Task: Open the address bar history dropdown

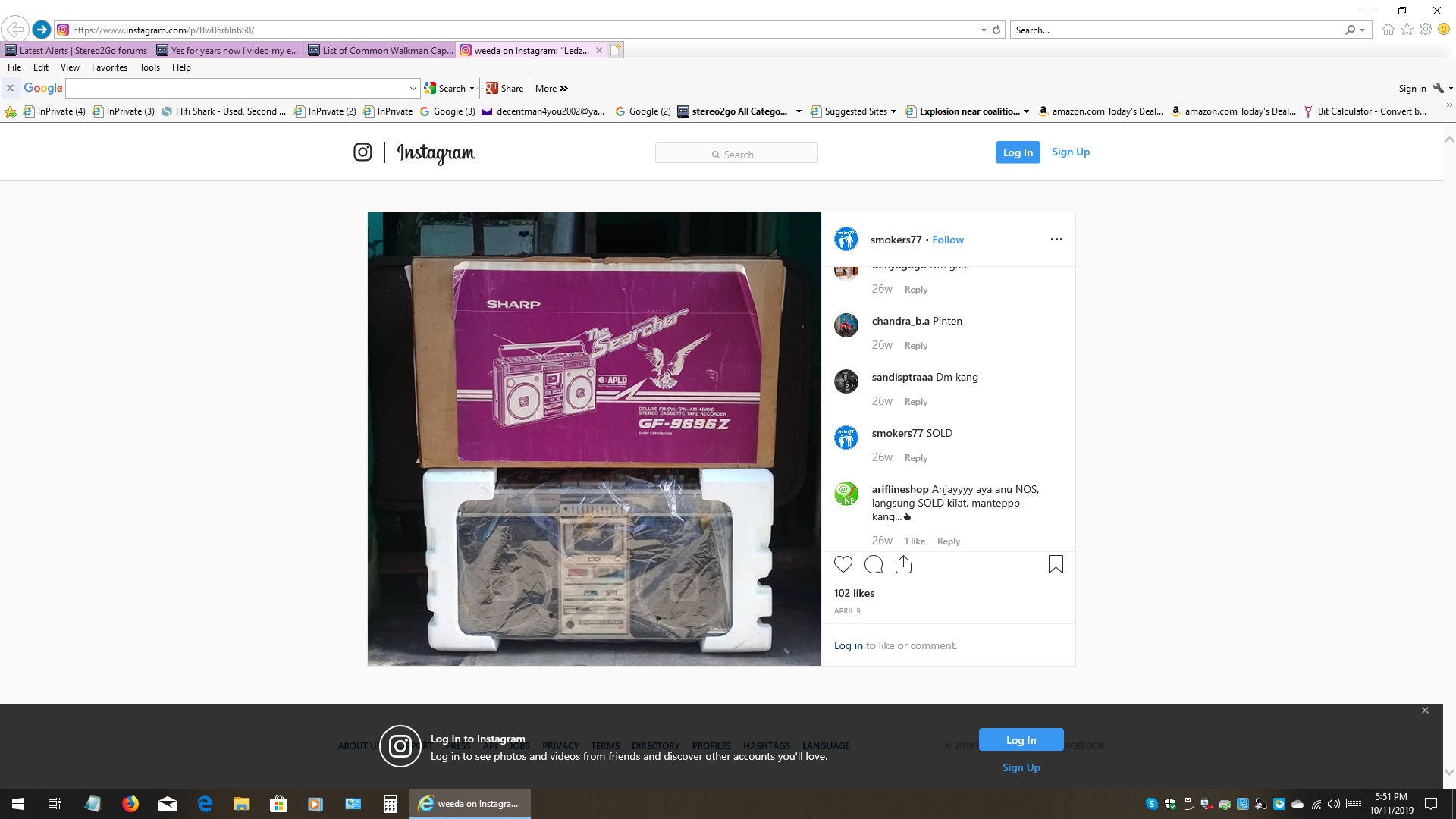Action: (984, 30)
